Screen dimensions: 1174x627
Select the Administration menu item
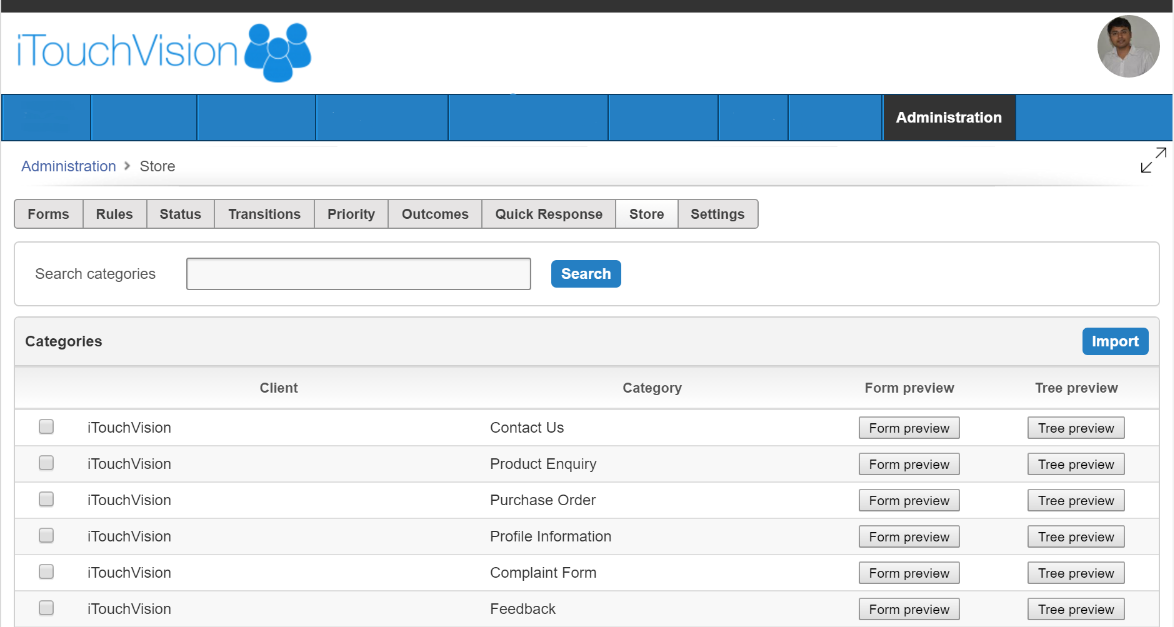click(949, 118)
